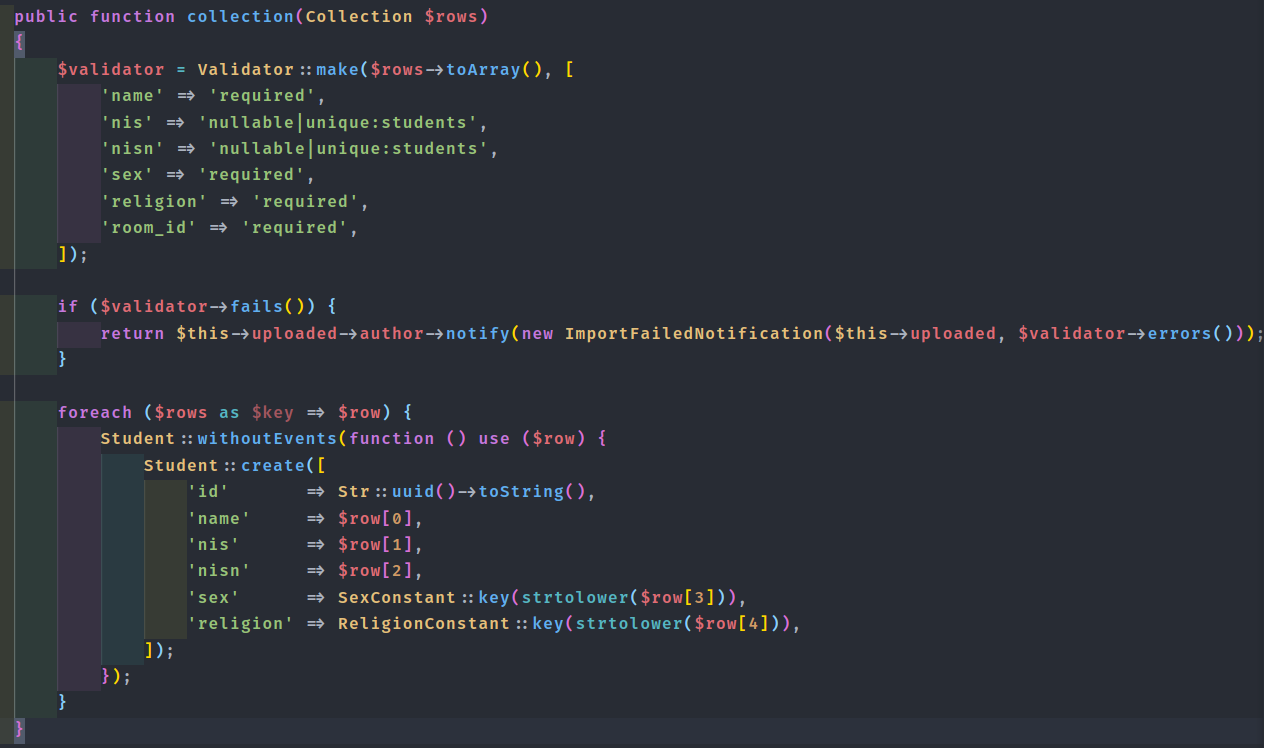Click 'toArray' method call

pyautogui.click(x=483, y=70)
